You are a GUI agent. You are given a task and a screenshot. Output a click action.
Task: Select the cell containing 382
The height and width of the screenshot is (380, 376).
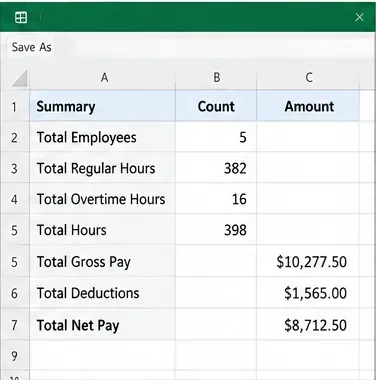pyautogui.click(x=216, y=168)
